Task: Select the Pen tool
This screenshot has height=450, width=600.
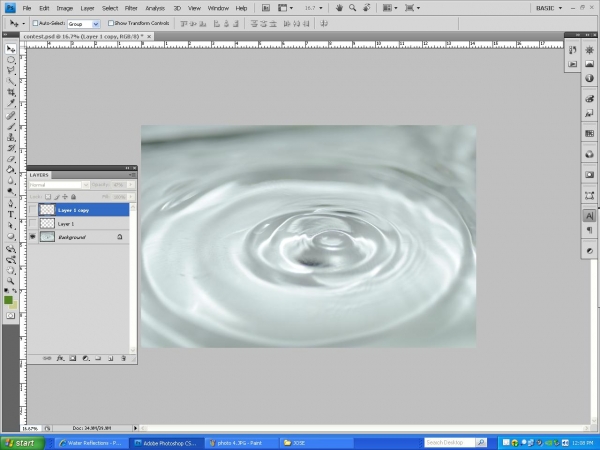Action: pyautogui.click(x=11, y=204)
